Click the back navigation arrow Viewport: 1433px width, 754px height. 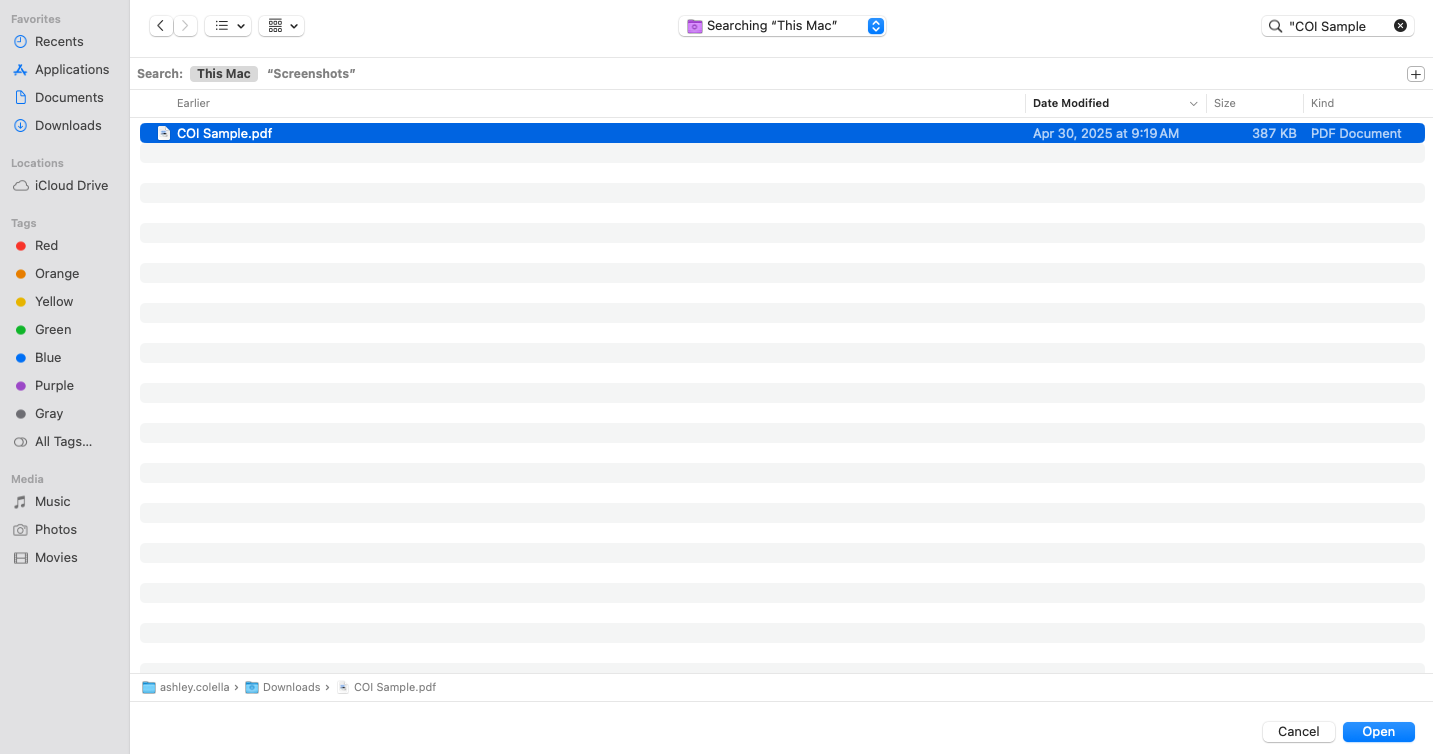point(161,26)
